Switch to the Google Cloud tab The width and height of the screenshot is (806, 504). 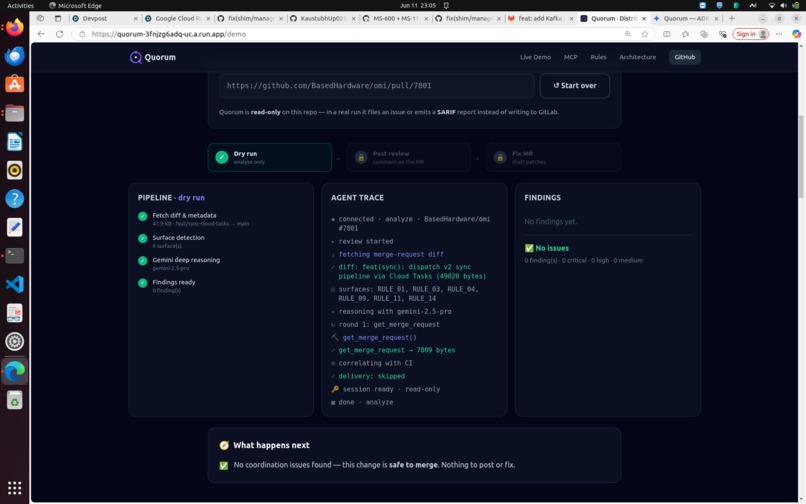[x=177, y=19]
